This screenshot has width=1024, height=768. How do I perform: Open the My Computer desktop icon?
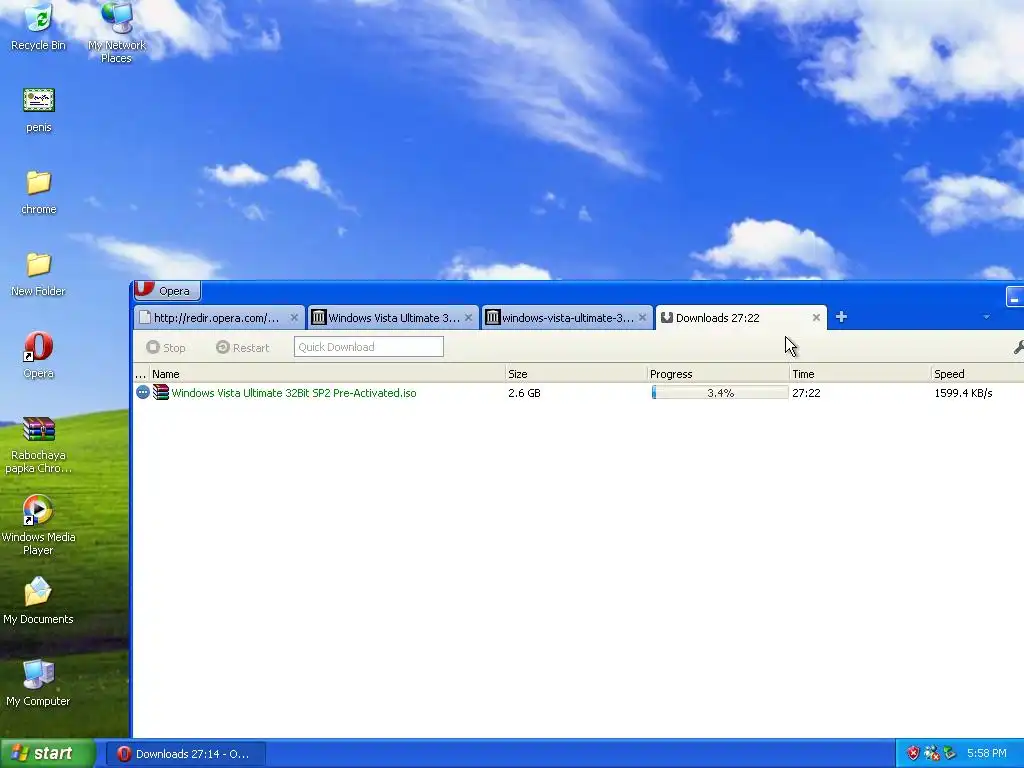coord(39,683)
